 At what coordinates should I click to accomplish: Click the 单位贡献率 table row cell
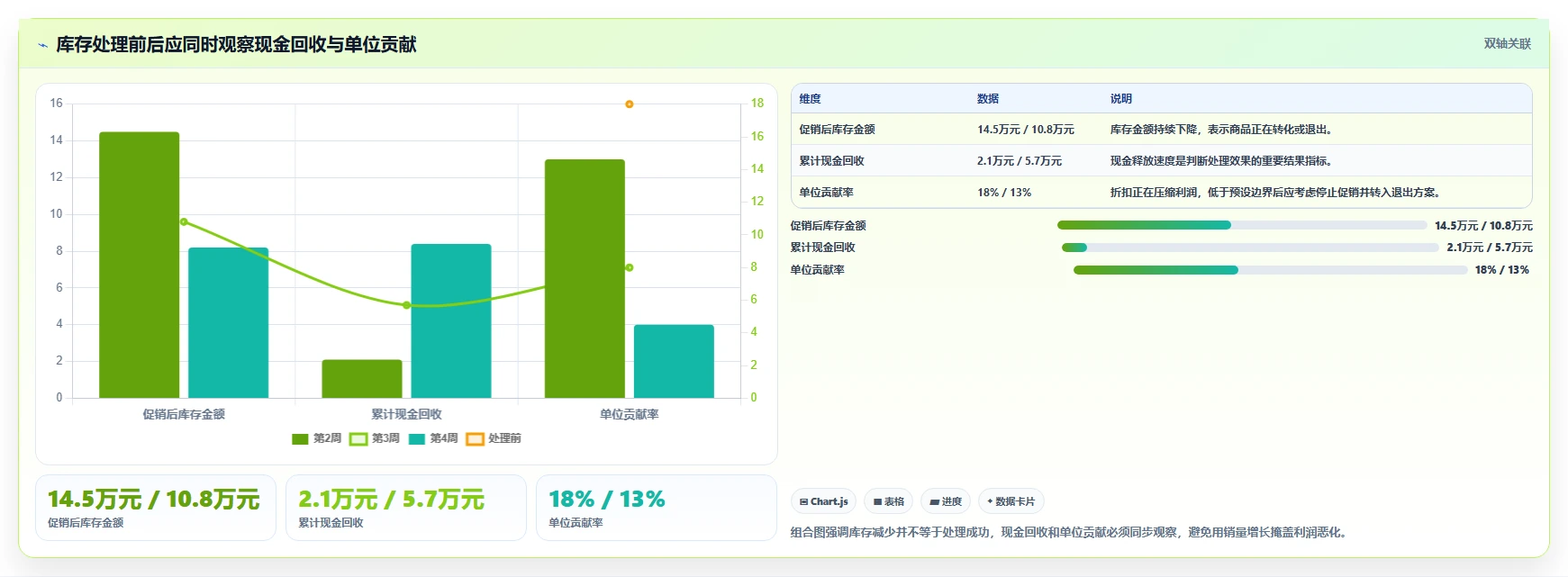[x=827, y=193]
